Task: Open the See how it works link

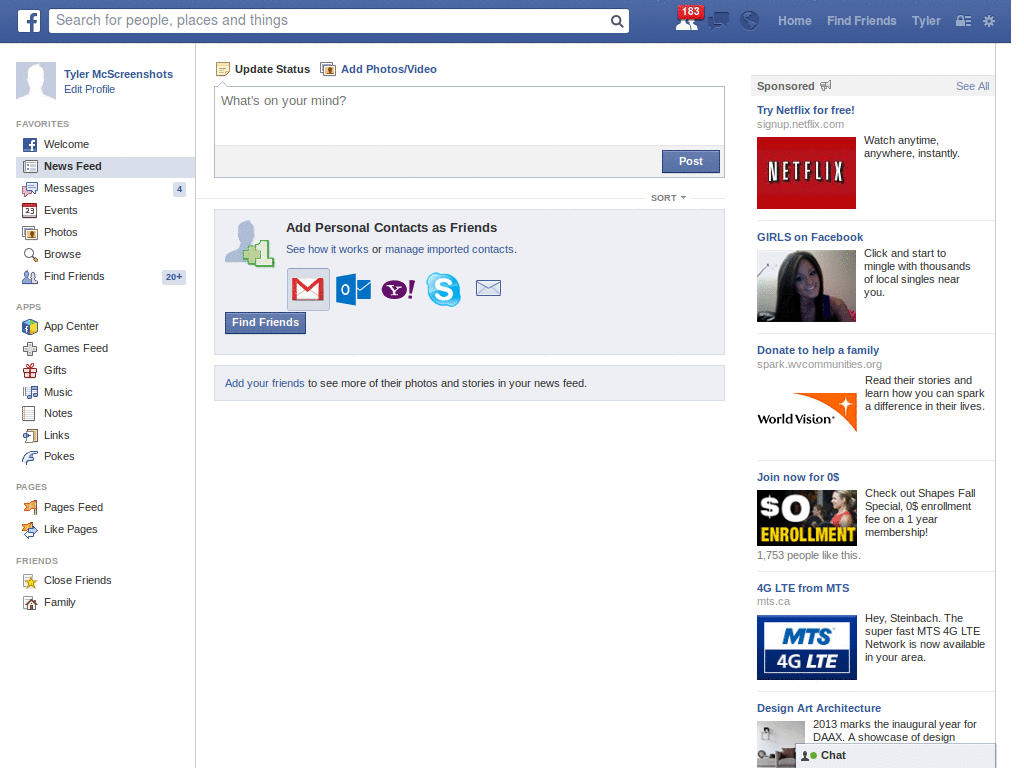Action: 327,249
